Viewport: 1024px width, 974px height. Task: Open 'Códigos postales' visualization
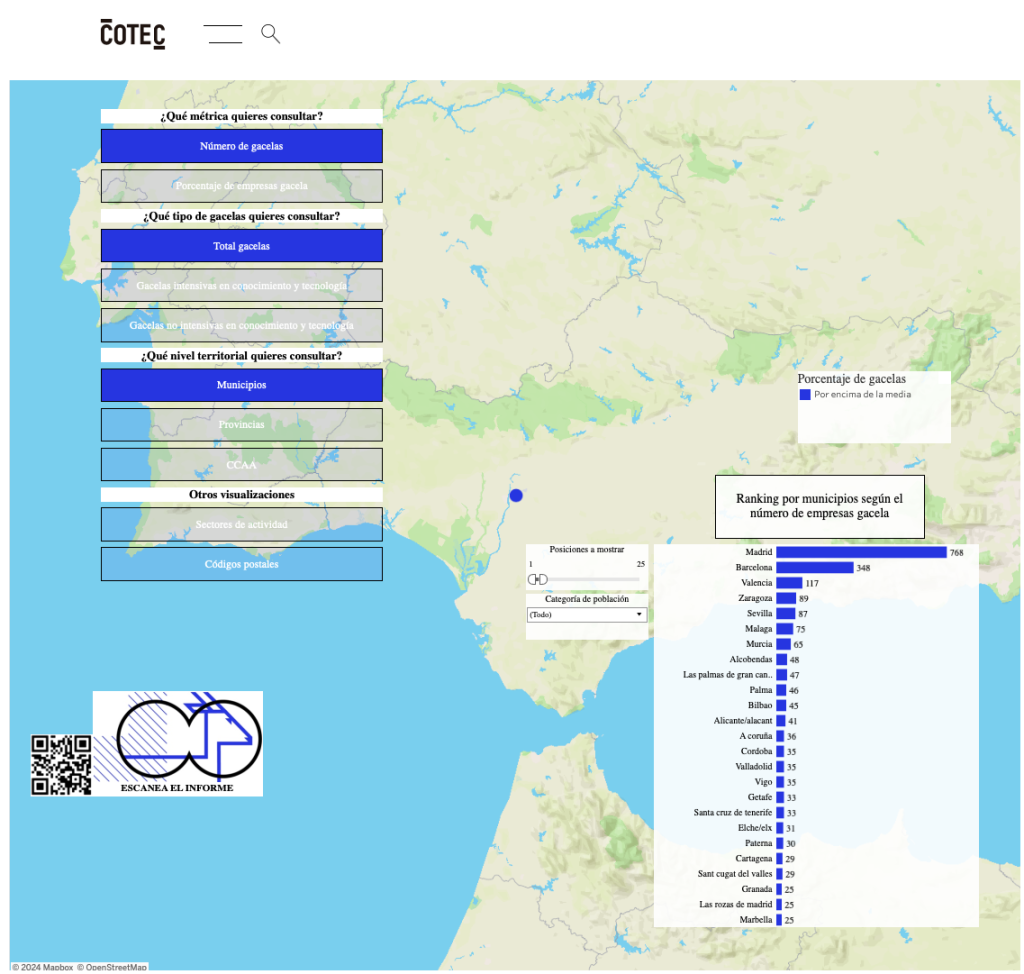(x=241, y=564)
